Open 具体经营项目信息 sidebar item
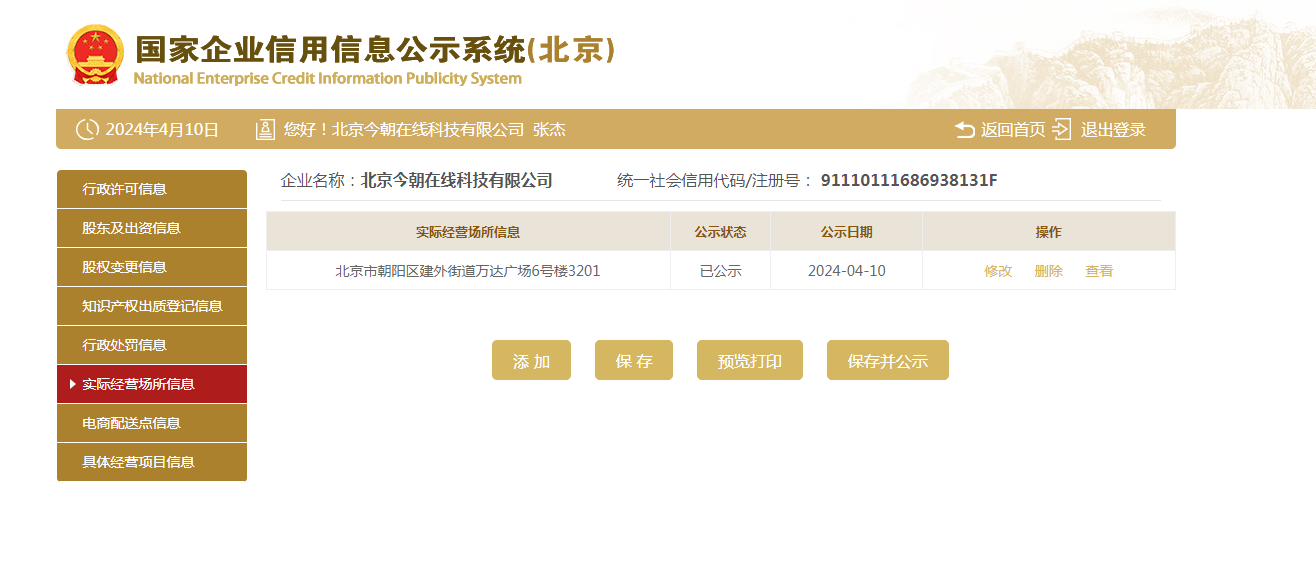 coord(152,462)
